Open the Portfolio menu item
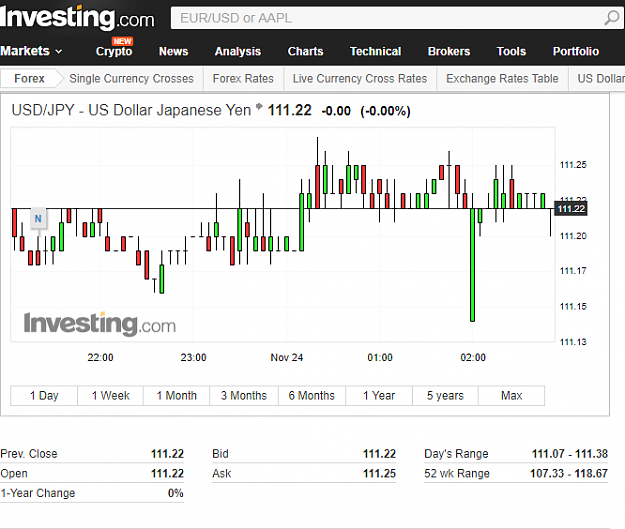This screenshot has width=625, height=529. click(576, 51)
